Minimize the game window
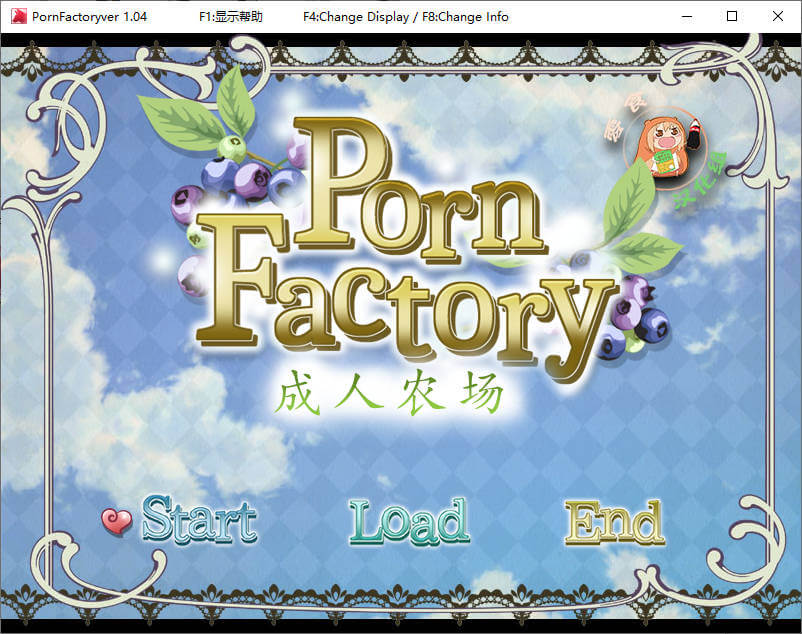This screenshot has height=634, width=802. pyautogui.click(x=686, y=16)
